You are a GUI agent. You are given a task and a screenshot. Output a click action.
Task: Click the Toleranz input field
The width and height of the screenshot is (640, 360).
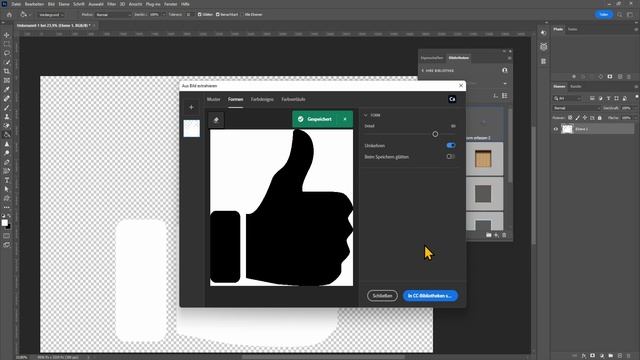click(189, 15)
